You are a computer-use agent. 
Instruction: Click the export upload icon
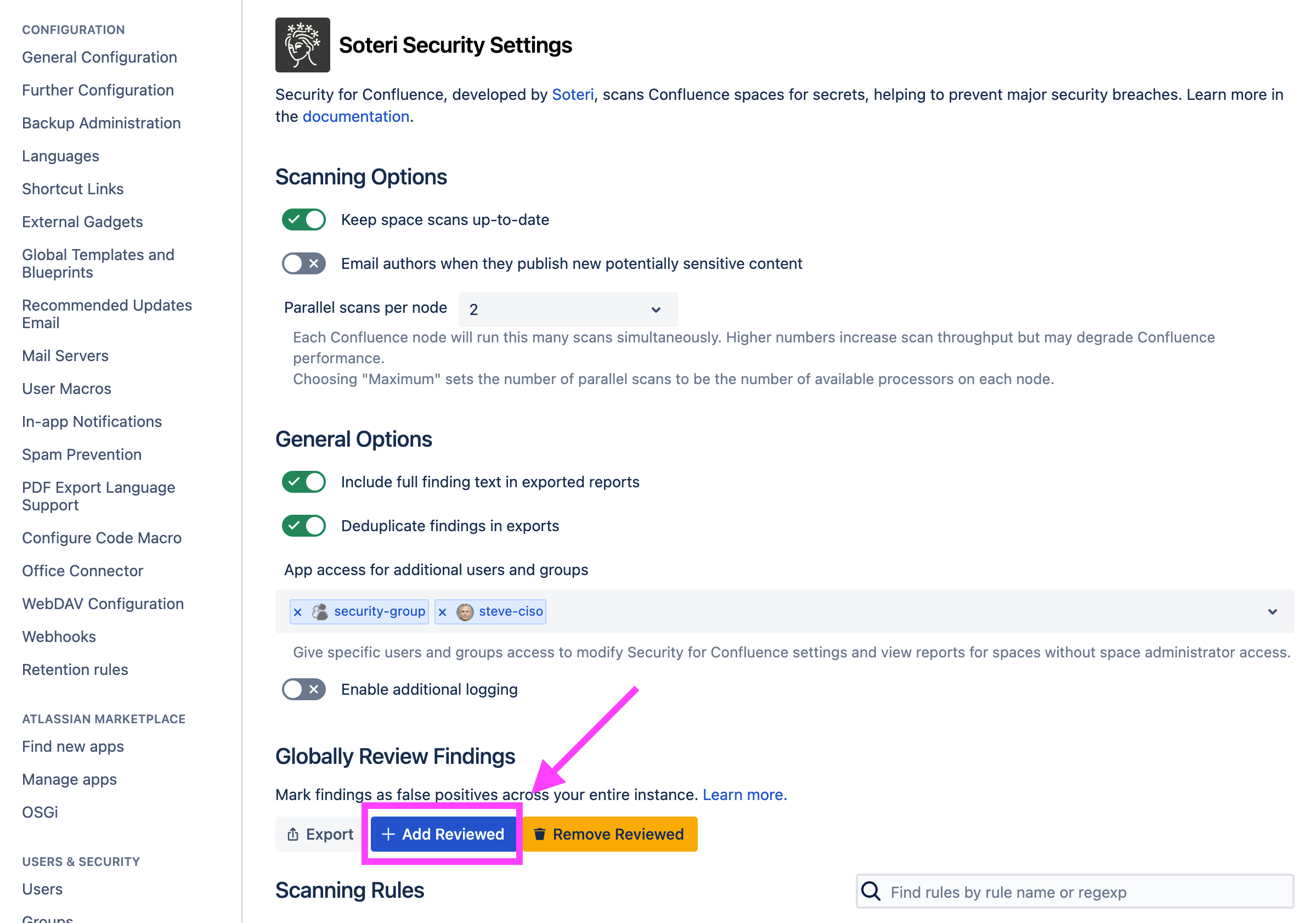click(293, 834)
